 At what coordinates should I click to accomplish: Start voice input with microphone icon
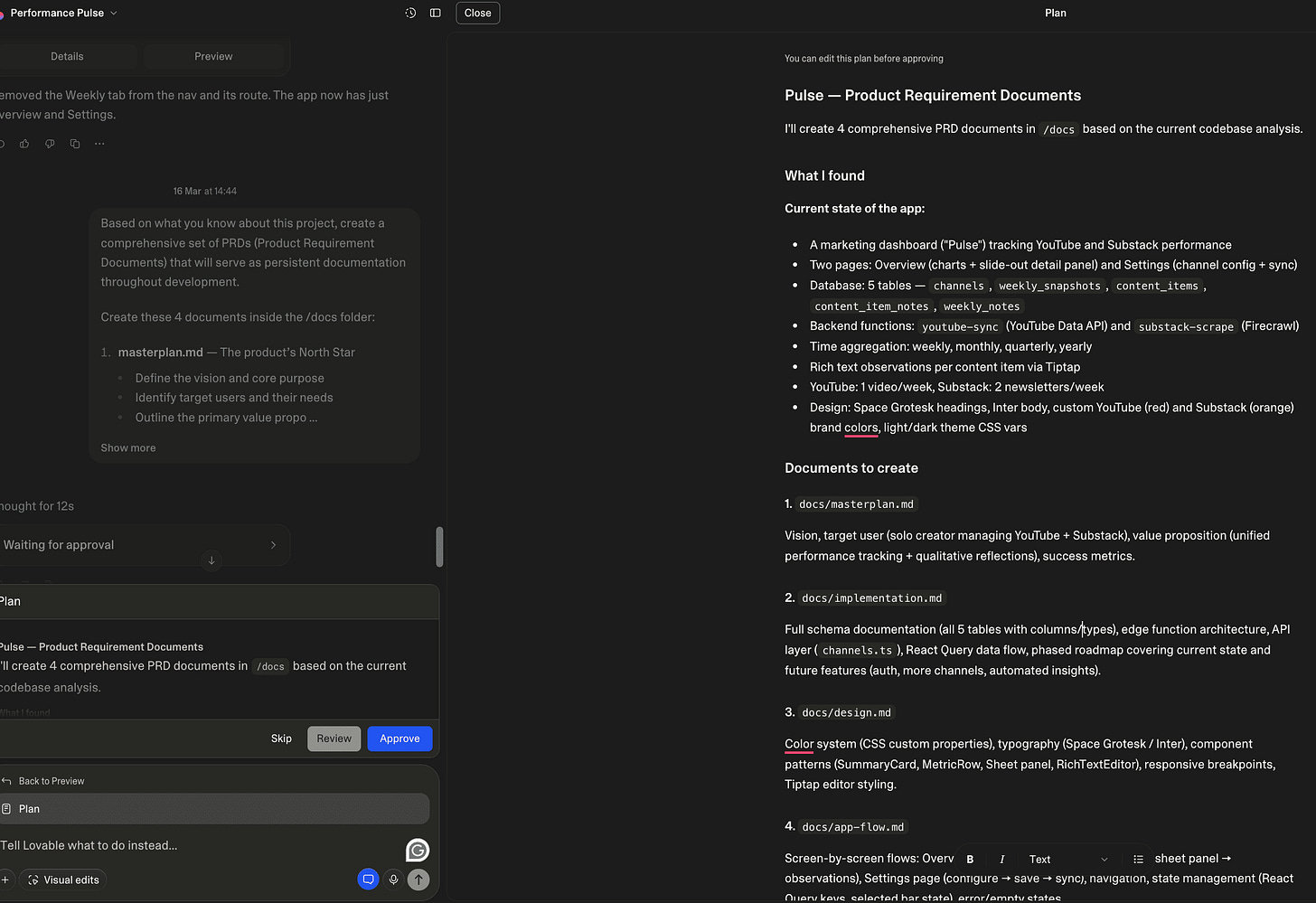pyautogui.click(x=393, y=879)
